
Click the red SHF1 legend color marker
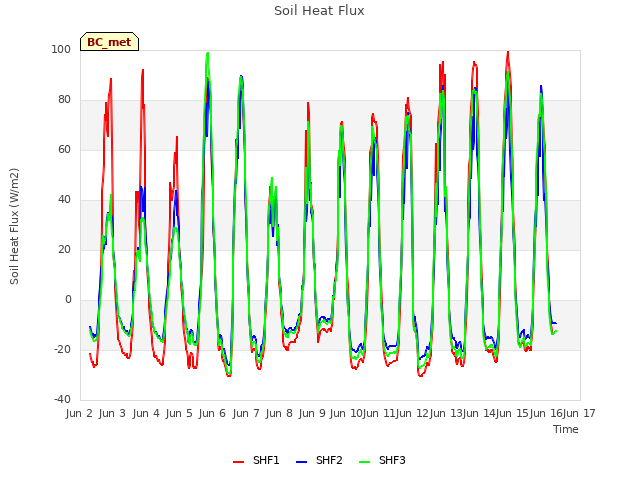pyautogui.click(x=238, y=462)
